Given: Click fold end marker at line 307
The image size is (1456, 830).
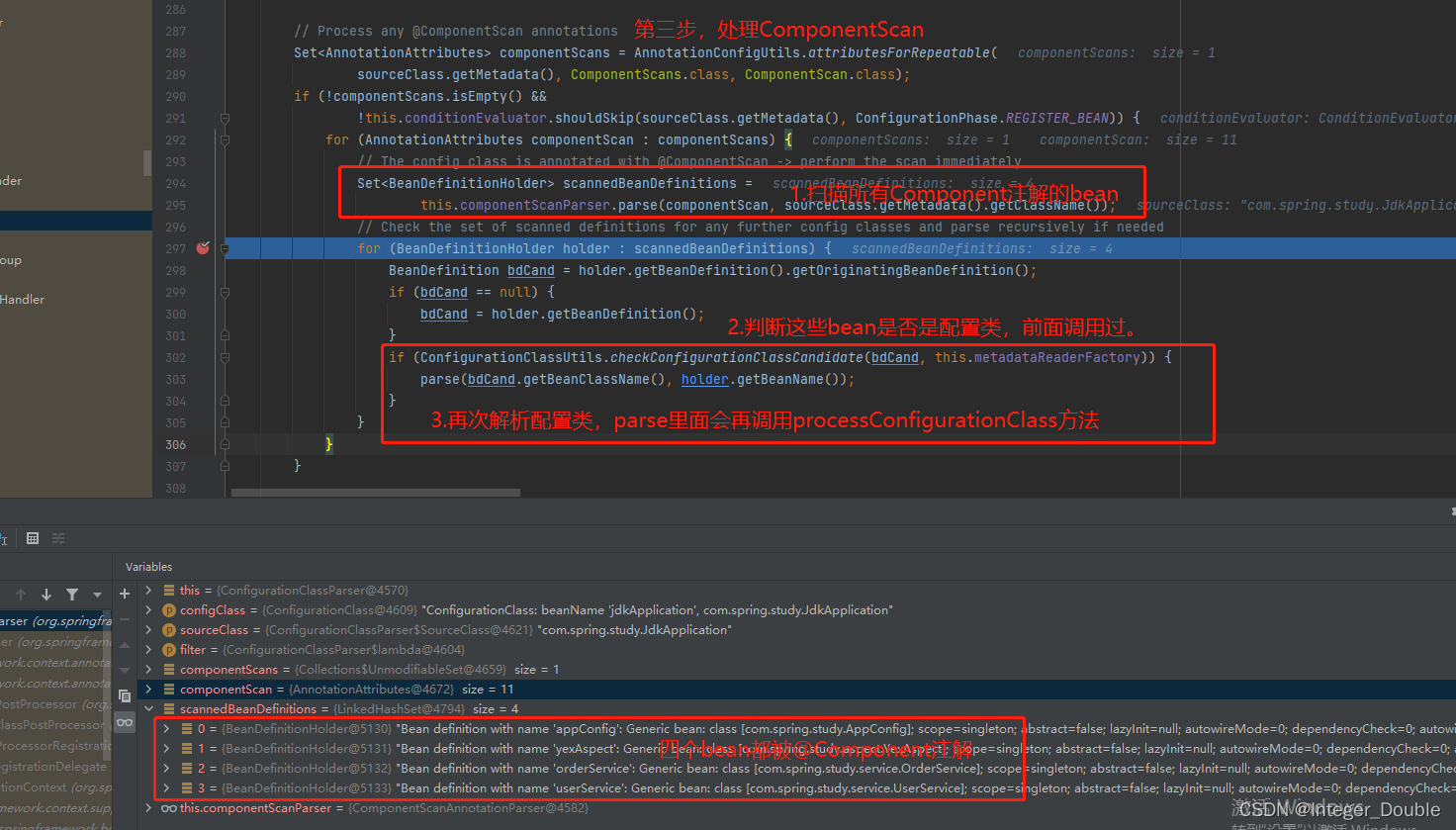Looking at the screenshot, I should [x=225, y=466].
